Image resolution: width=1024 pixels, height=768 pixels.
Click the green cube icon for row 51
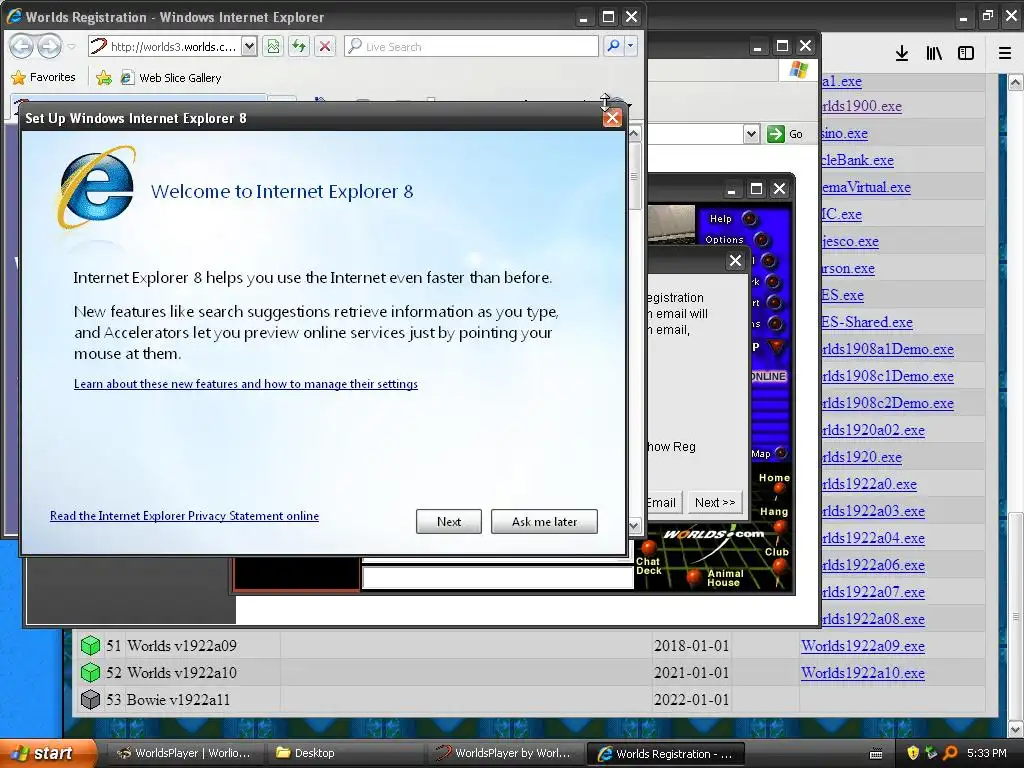(x=90, y=646)
